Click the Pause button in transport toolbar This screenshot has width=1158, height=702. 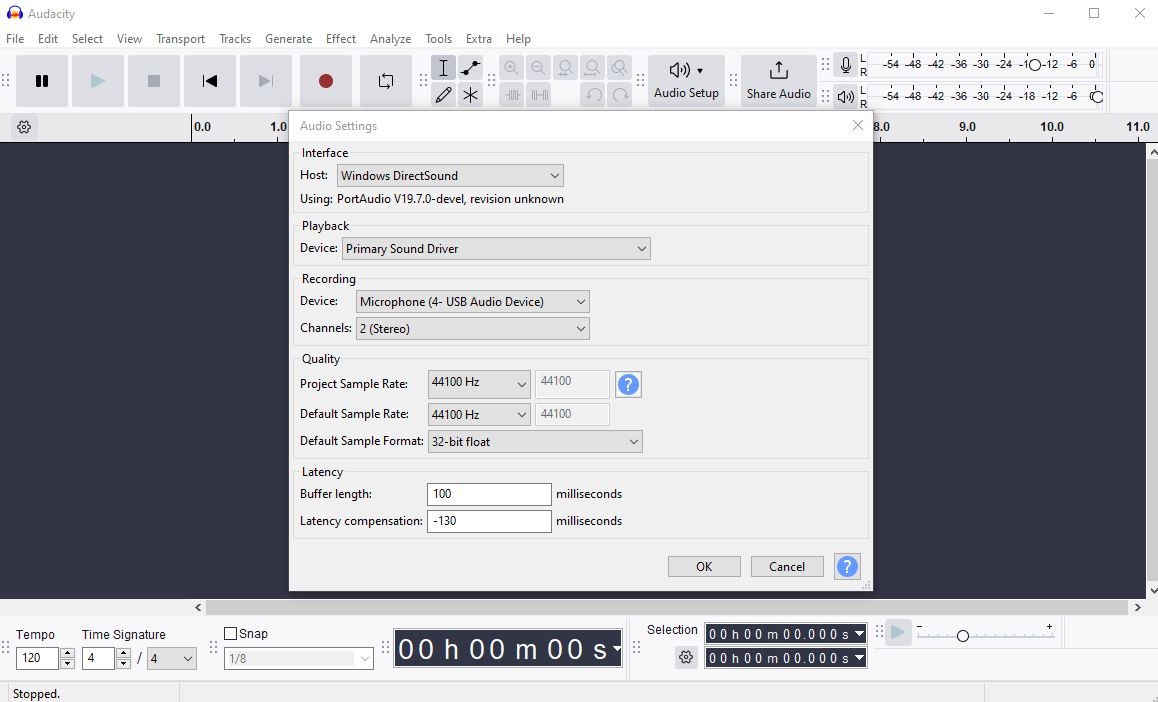click(x=42, y=80)
